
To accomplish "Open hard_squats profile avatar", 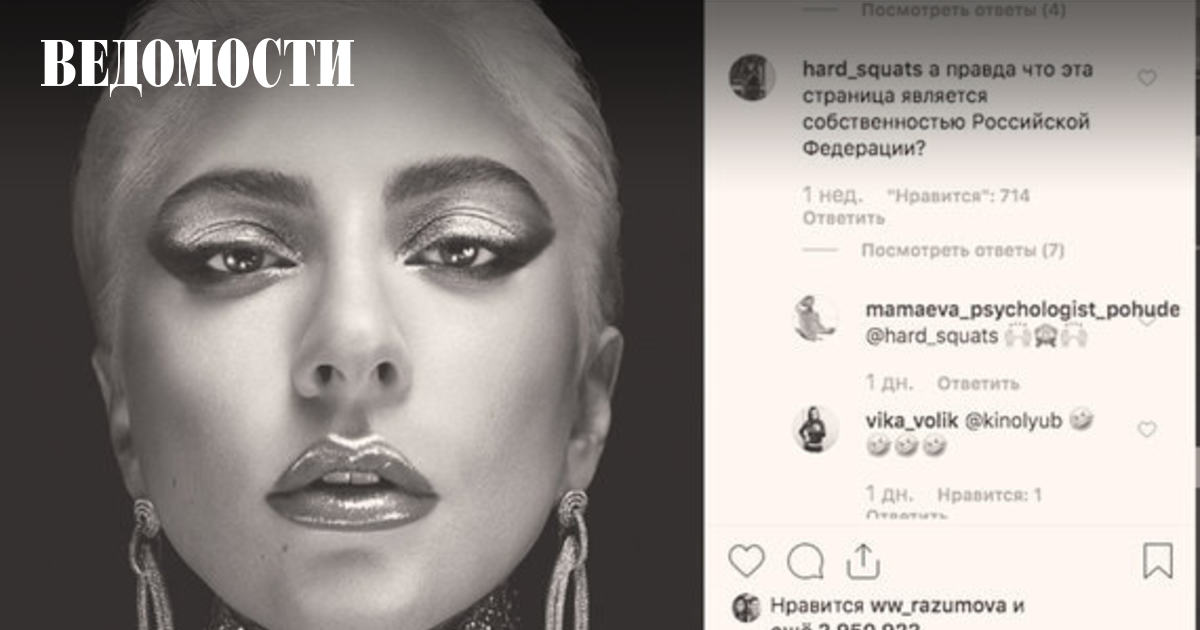I will tap(754, 78).
